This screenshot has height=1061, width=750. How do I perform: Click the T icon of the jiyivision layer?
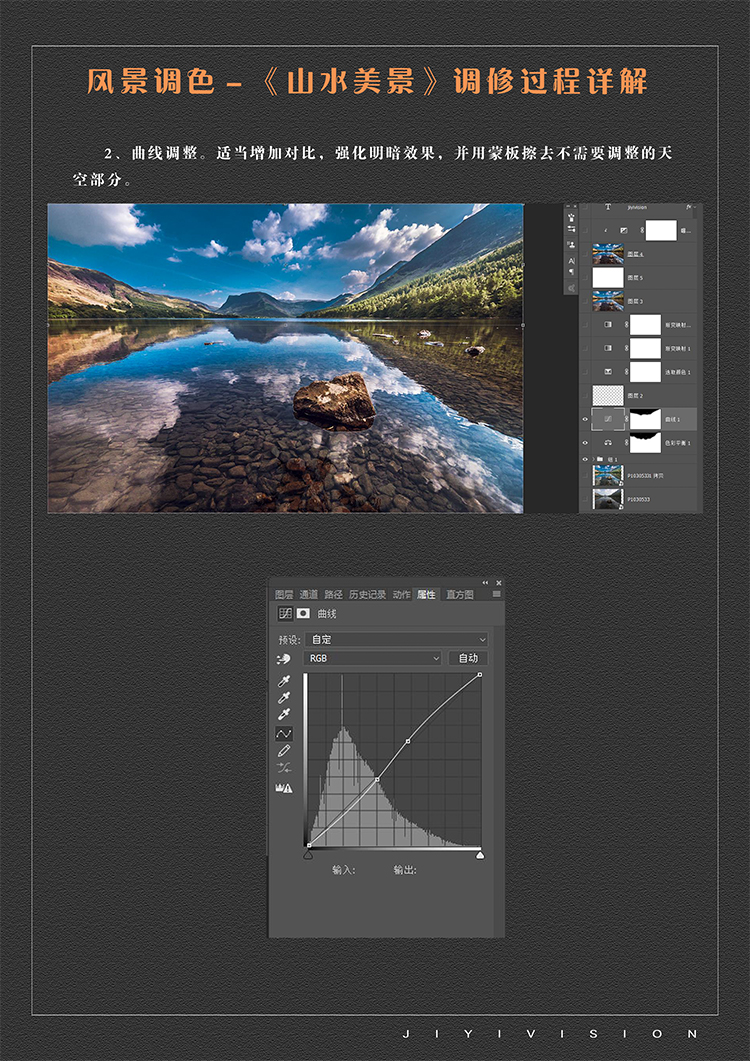pyautogui.click(x=607, y=208)
